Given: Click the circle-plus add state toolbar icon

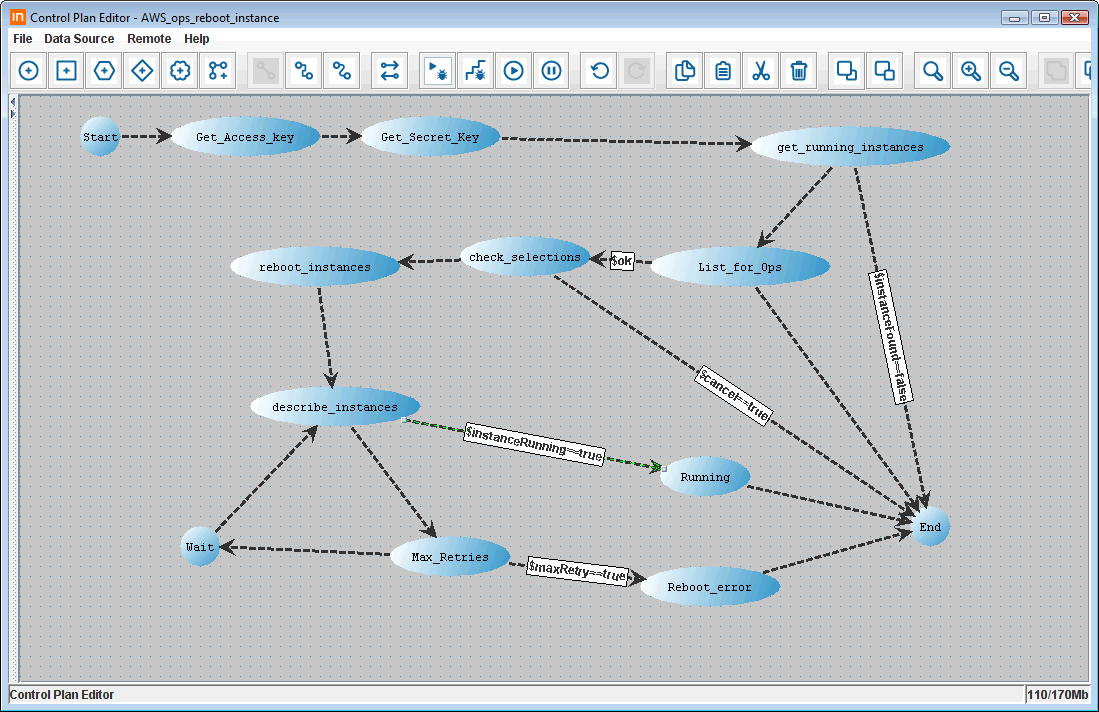Looking at the screenshot, I should pyautogui.click(x=29, y=71).
